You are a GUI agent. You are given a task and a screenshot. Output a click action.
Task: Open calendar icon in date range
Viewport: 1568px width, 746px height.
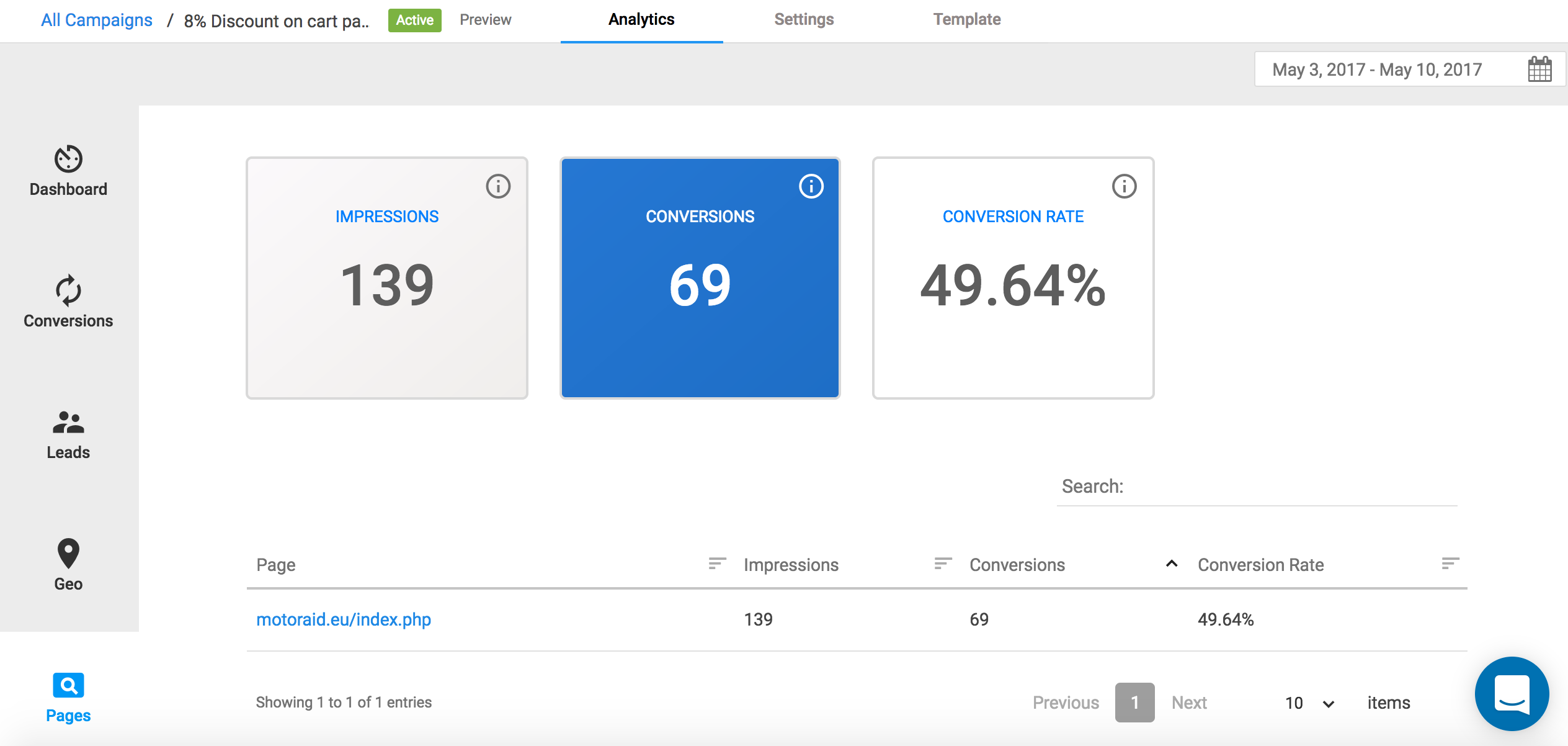[x=1539, y=69]
